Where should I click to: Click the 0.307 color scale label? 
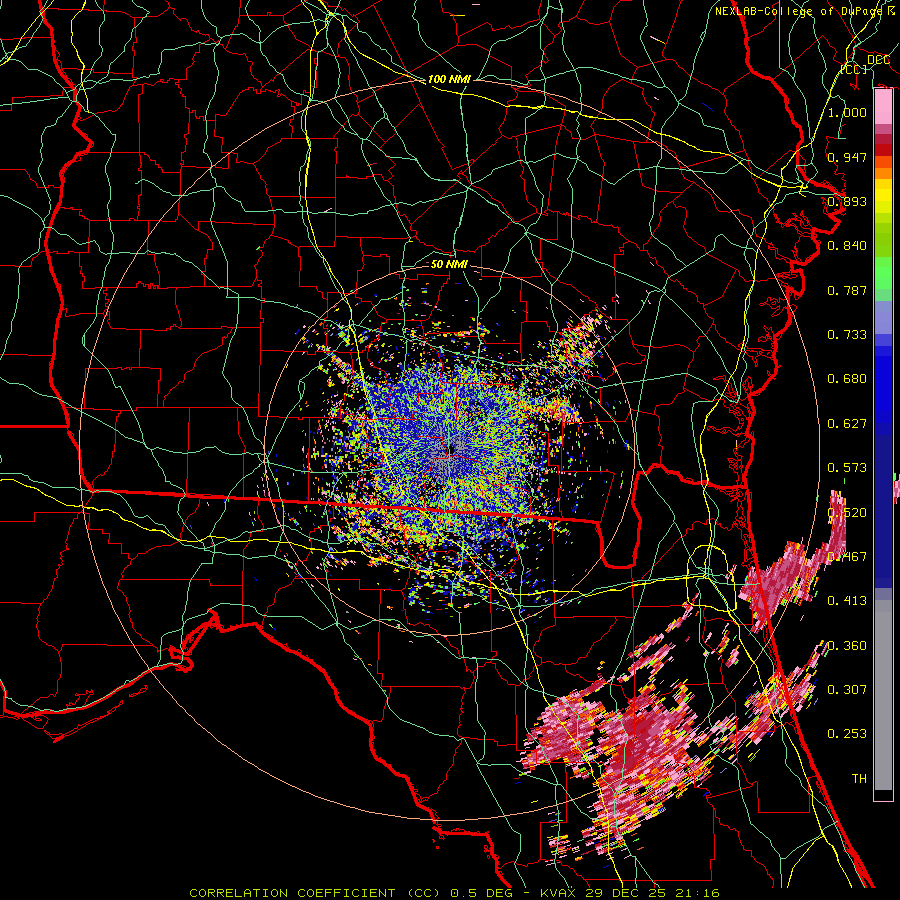point(847,690)
